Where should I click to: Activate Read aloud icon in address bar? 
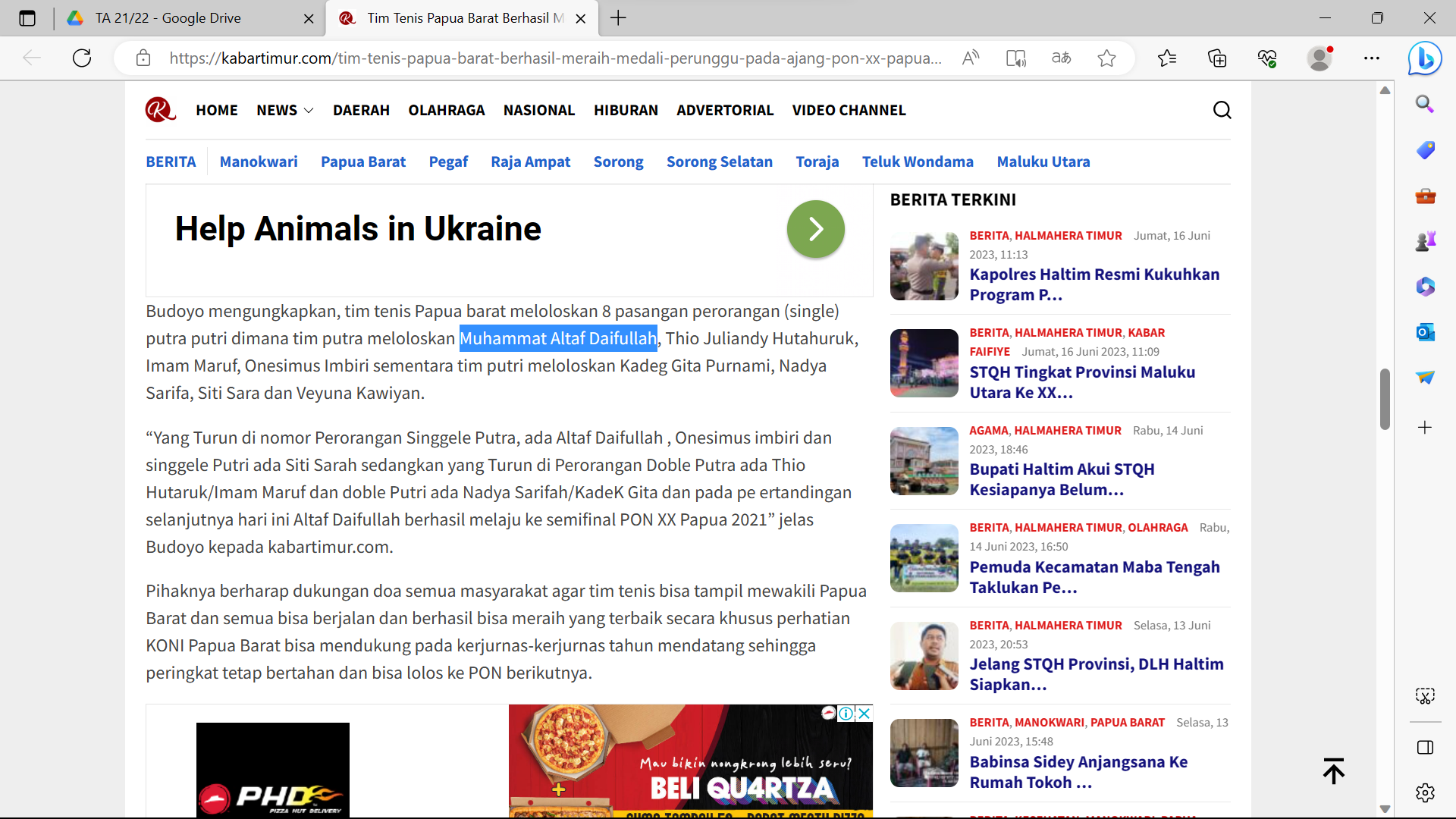coord(971,58)
